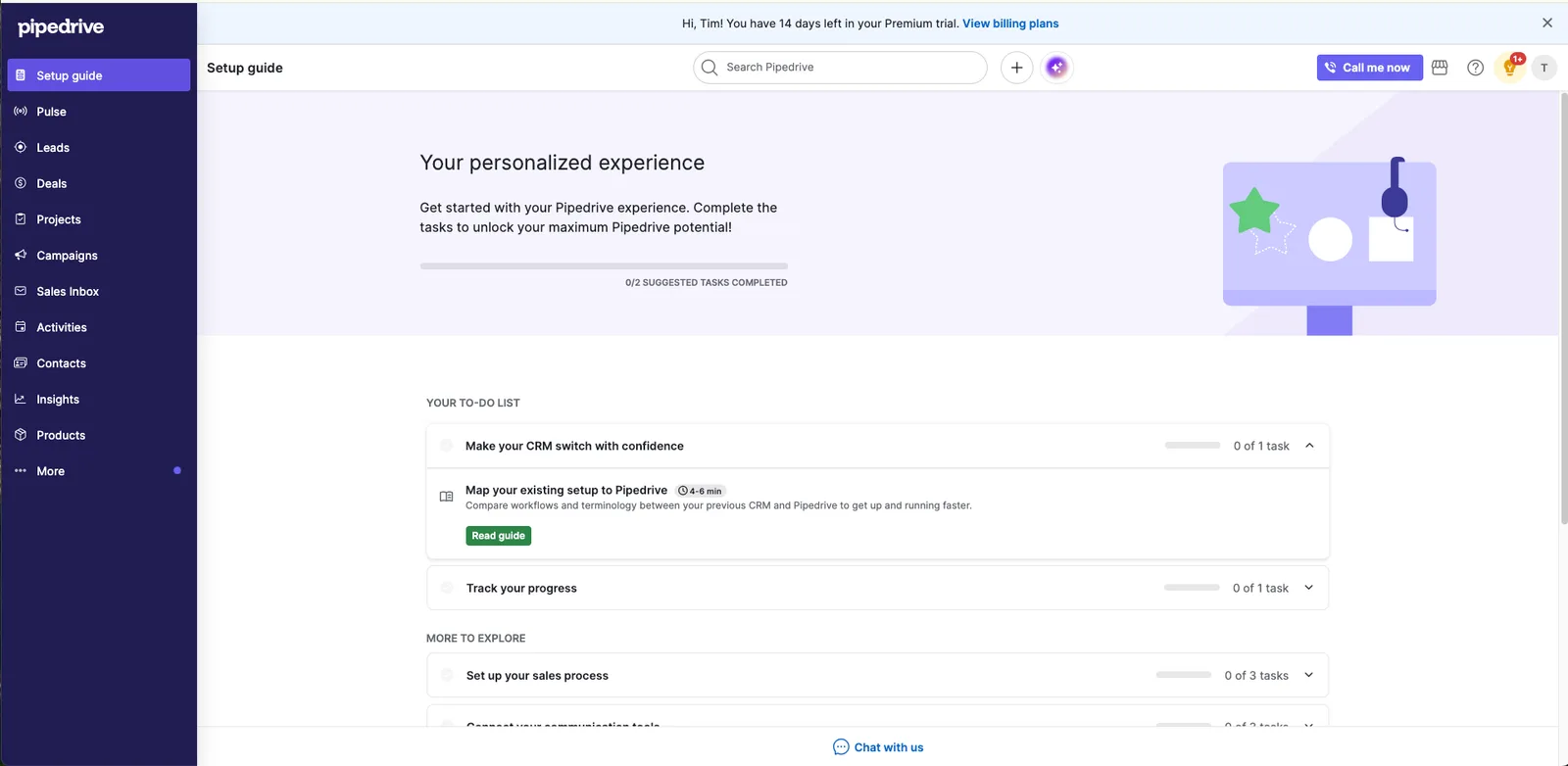Viewport: 1568px width, 766px height.
Task: Click the green Read guide button
Action: coord(499,536)
